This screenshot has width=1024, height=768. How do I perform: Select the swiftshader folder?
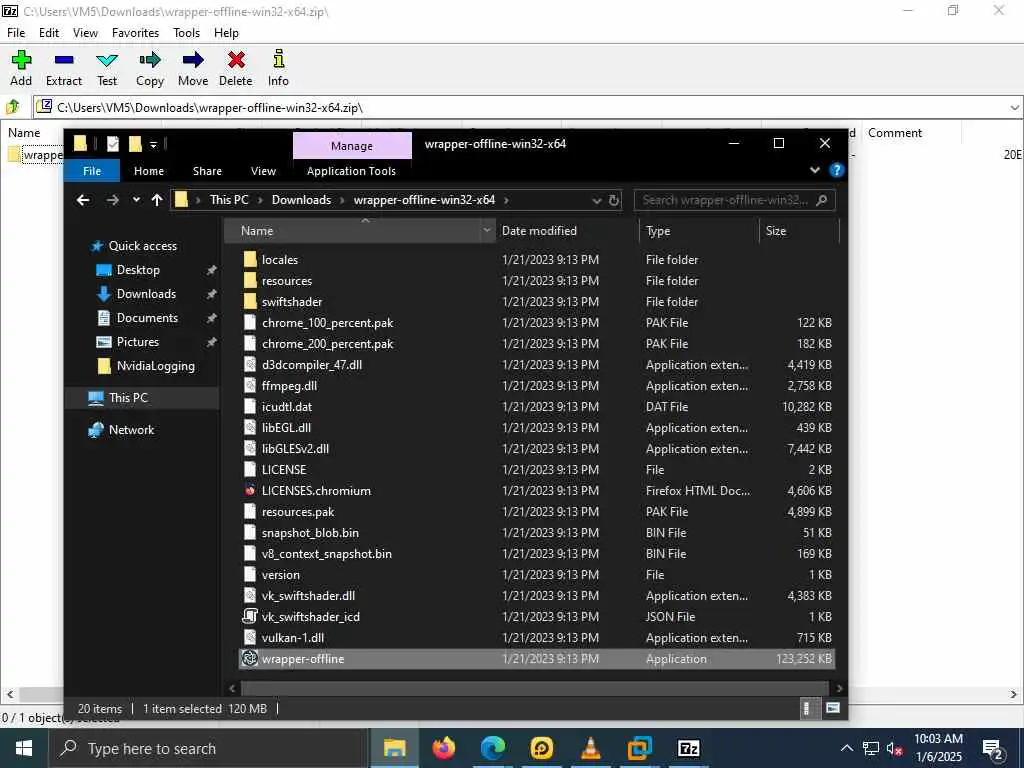pos(292,302)
